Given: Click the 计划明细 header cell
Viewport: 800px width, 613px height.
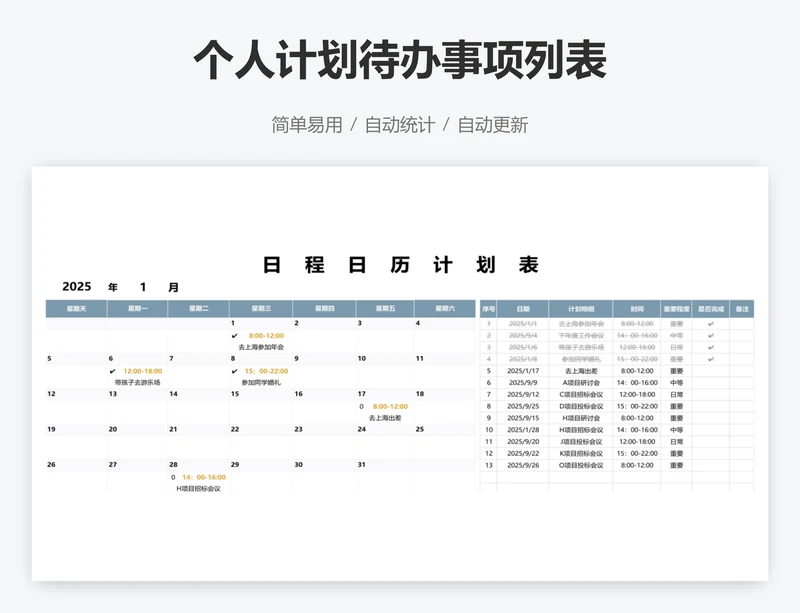Looking at the screenshot, I should coord(580,309).
